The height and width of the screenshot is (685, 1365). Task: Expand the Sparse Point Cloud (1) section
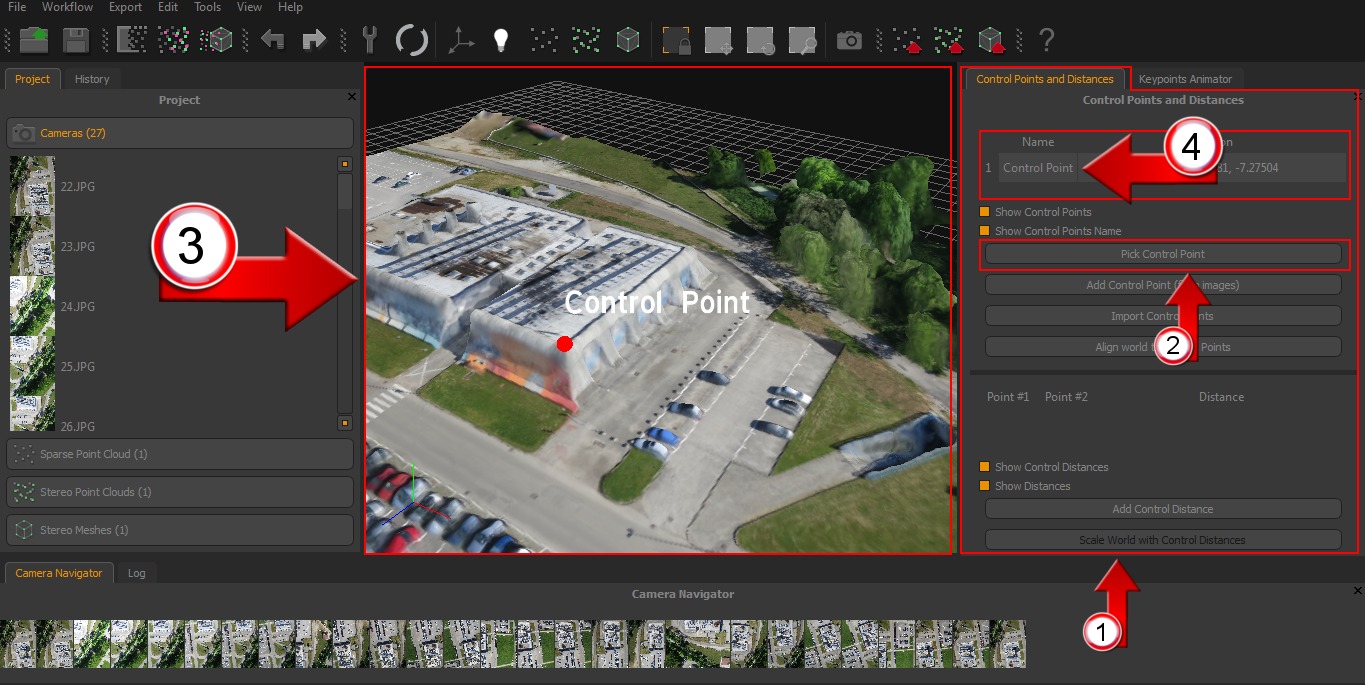(x=180, y=454)
